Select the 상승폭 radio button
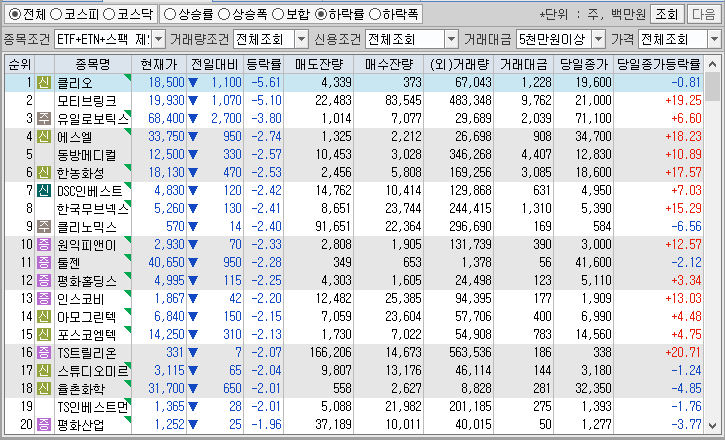The image size is (725, 440). pyautogui.click(x=224, y=14)
